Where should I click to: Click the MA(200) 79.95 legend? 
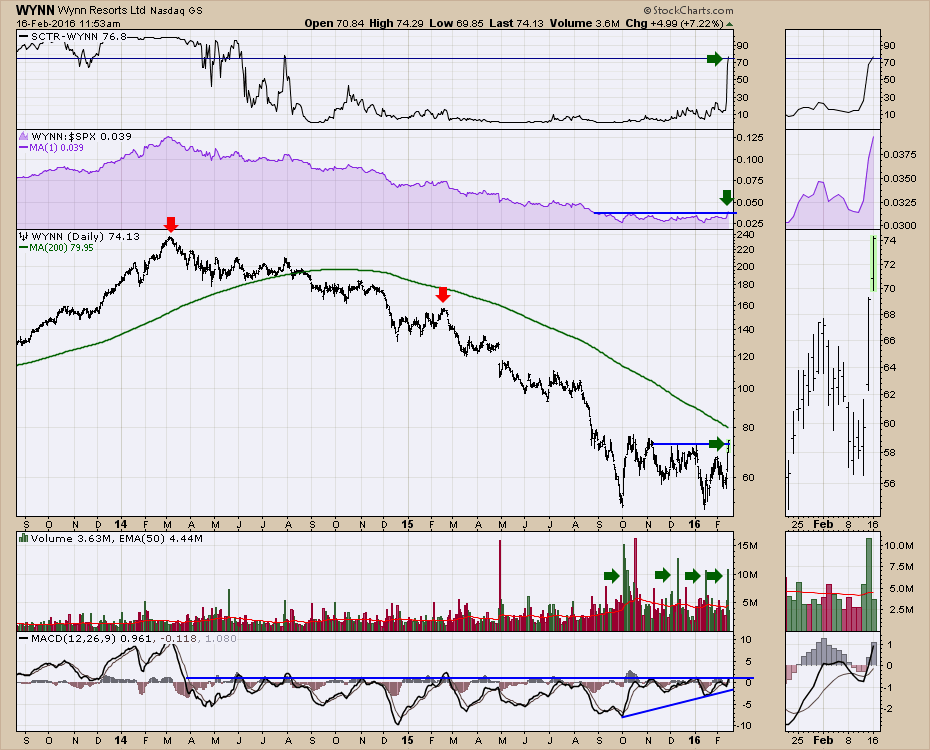61,248
